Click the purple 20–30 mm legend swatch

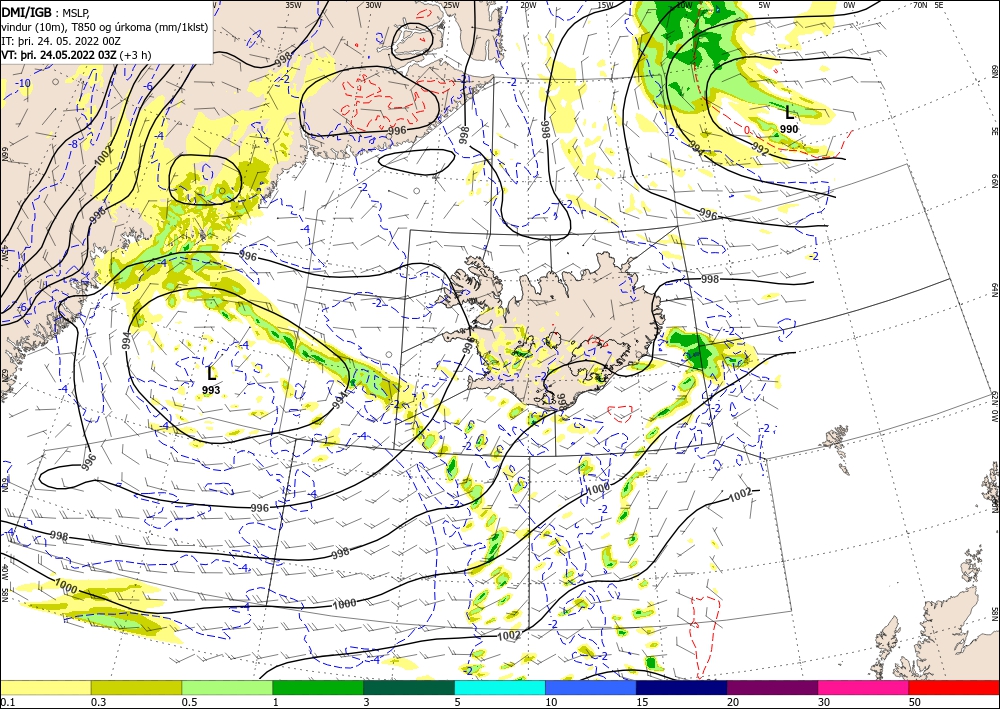pos(772,687)
